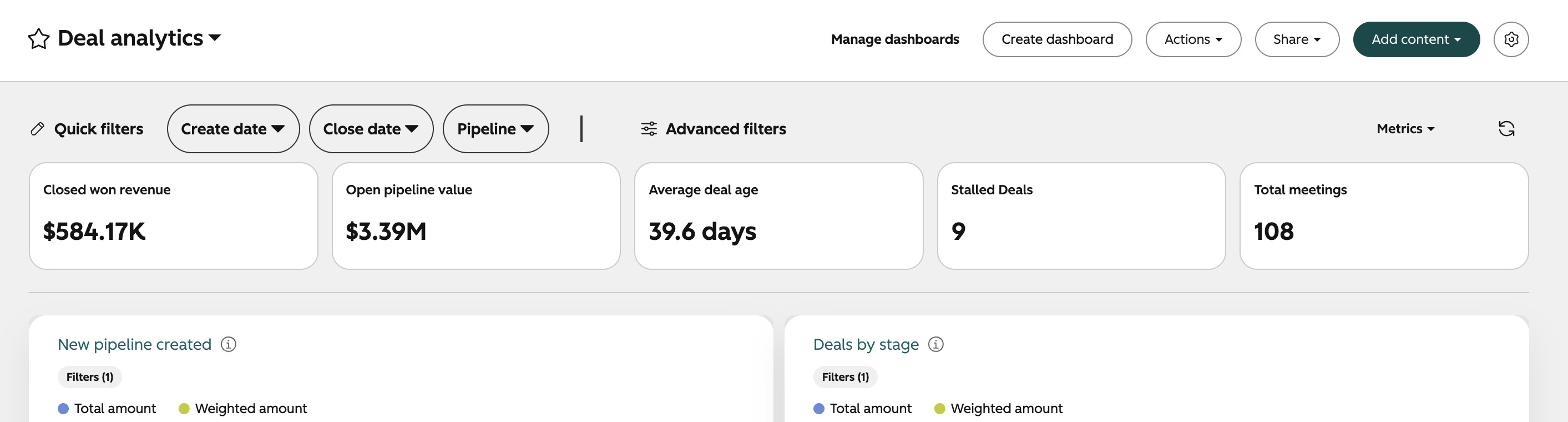This screenshot has height=422, width=1568.
Task: Open the Add content menu
Action: point(1416,39)
